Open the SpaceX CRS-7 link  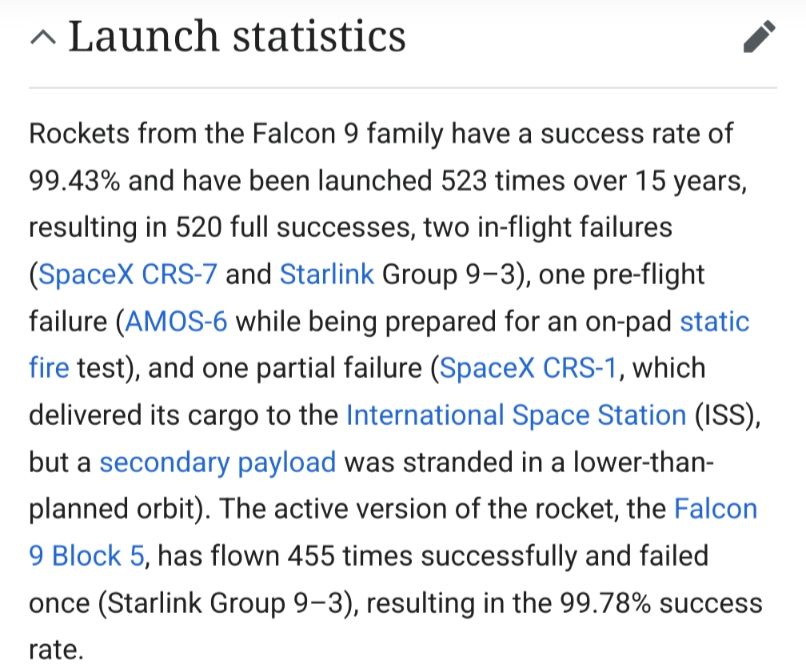127,274
